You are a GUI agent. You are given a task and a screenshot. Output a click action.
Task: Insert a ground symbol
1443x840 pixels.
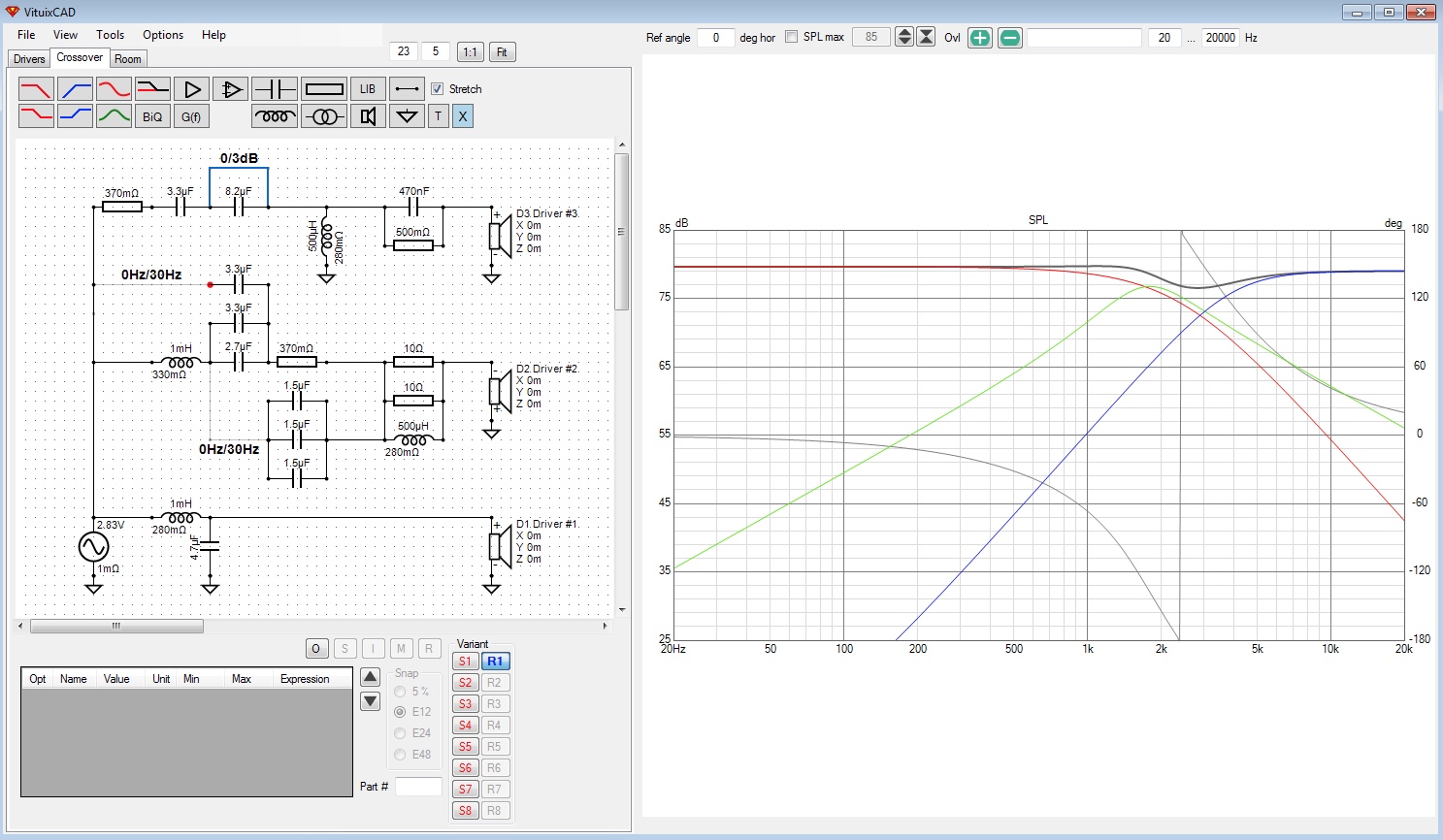pyautogui.click(x=407, y=116)
